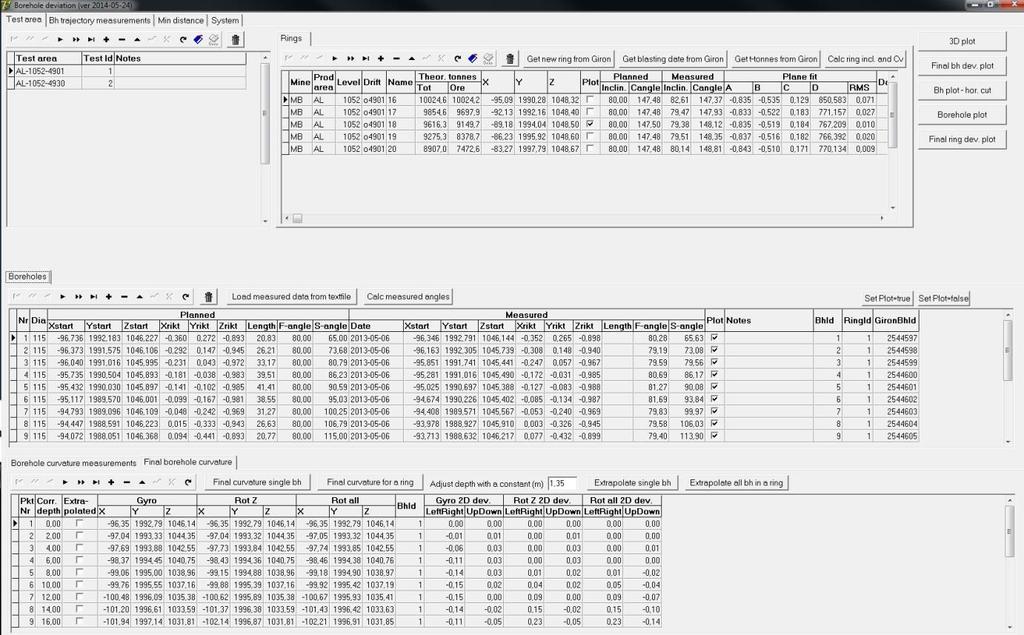The height and width of the screenshot is (635, 1024).
Task: Select the Rings tab
Action: click(291, 39)
